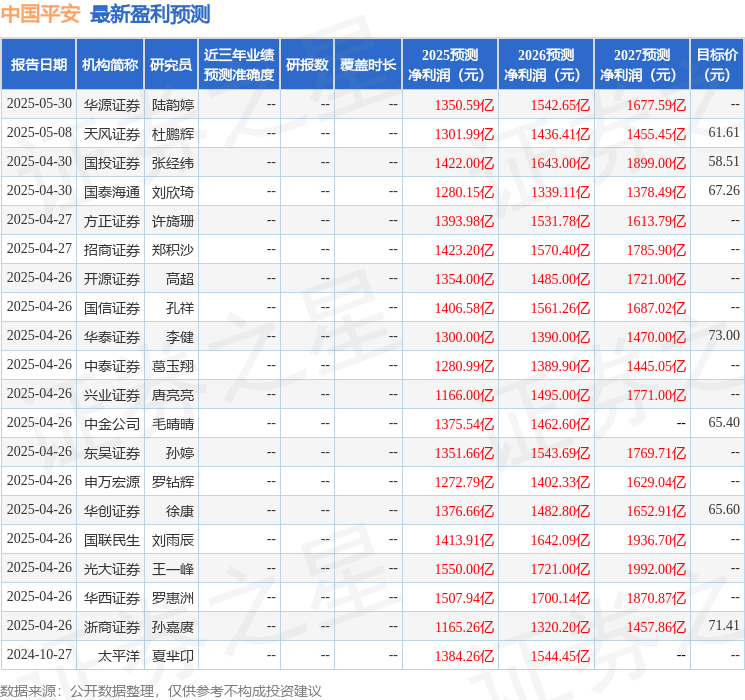Select the 华泰证券 institution cell
The image size is (745, 700).
112,337
